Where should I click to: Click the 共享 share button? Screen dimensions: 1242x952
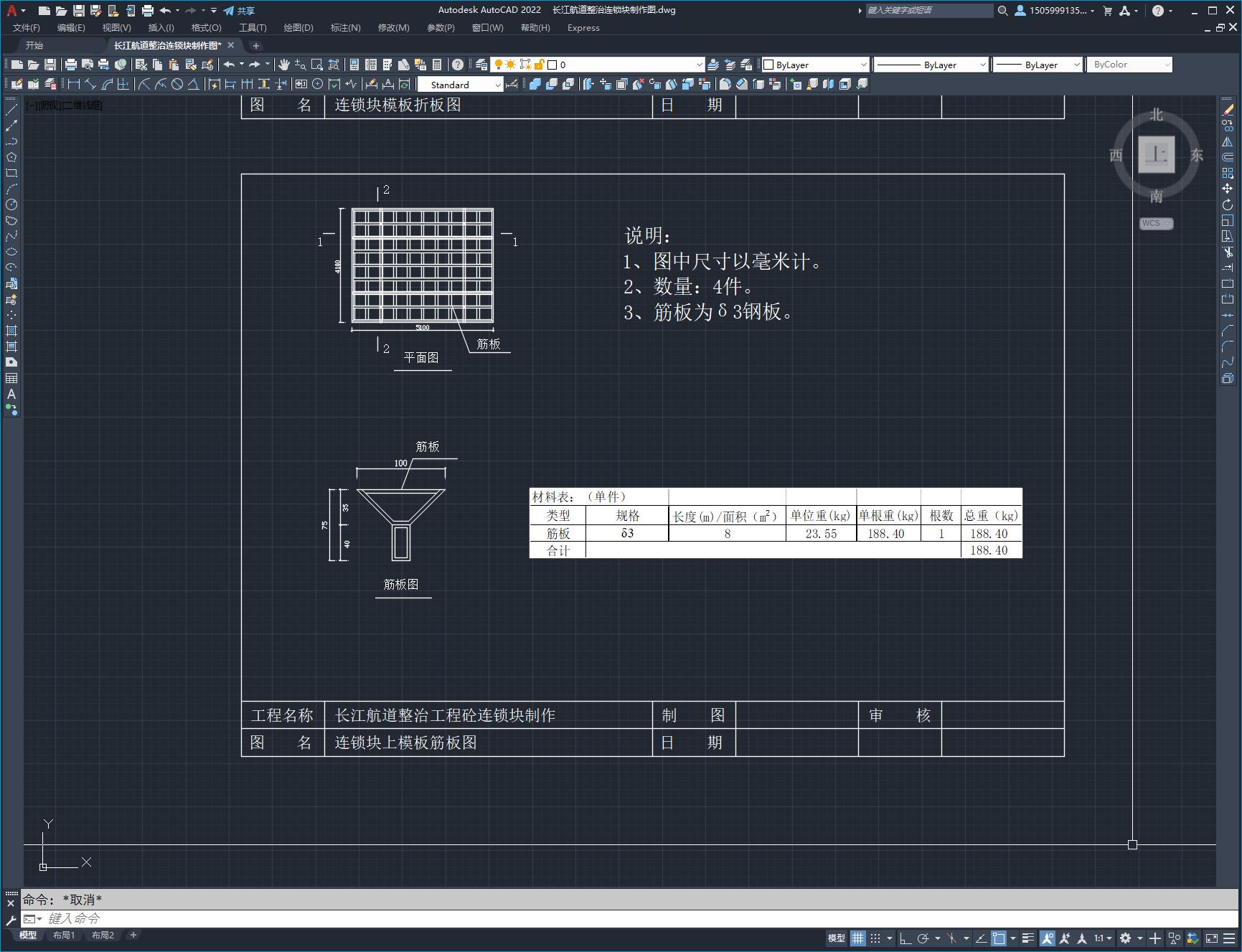(x=239, y=11)
